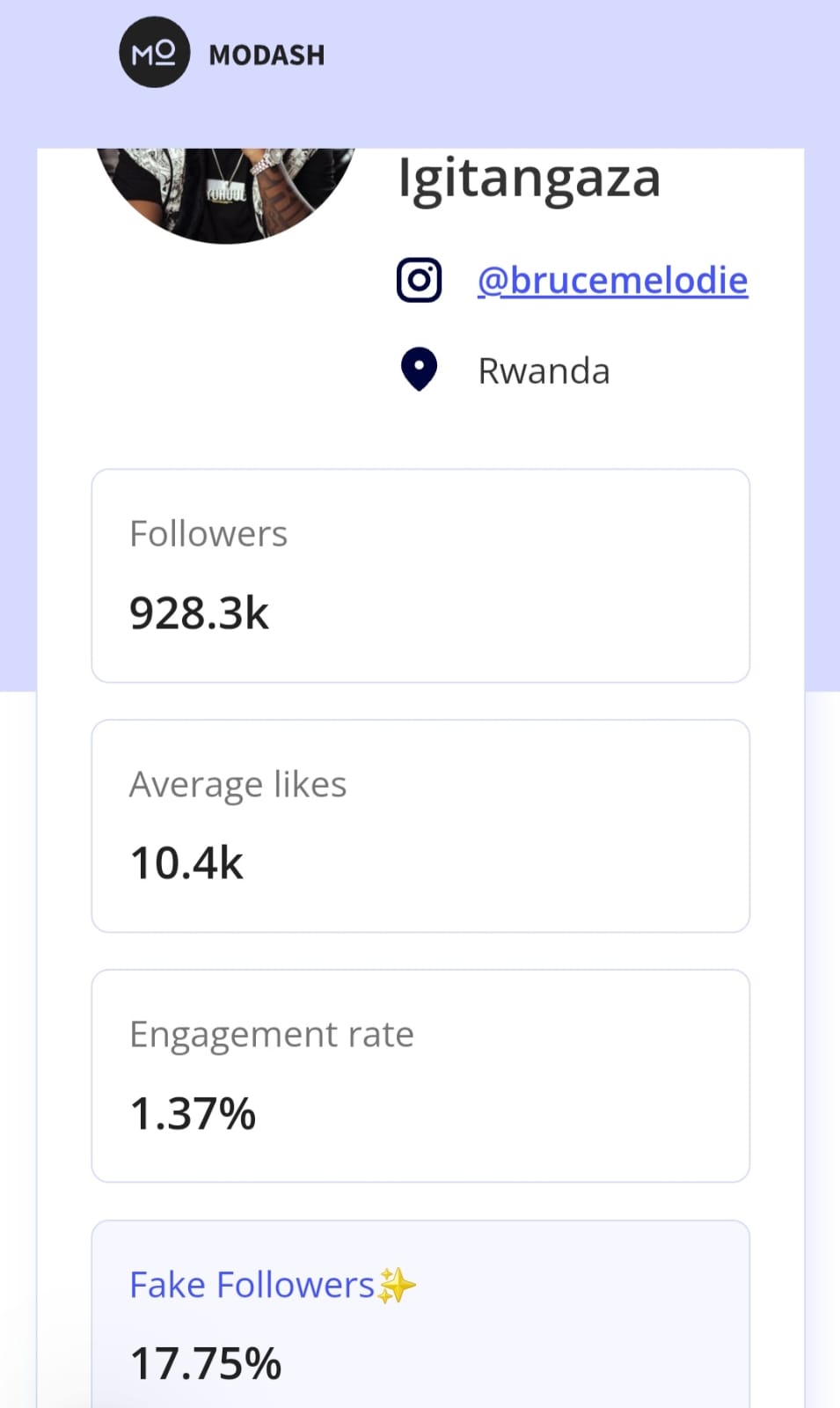The image size is (840, 1408).
Task: Click the Rwanda location text
Action: 544,371
